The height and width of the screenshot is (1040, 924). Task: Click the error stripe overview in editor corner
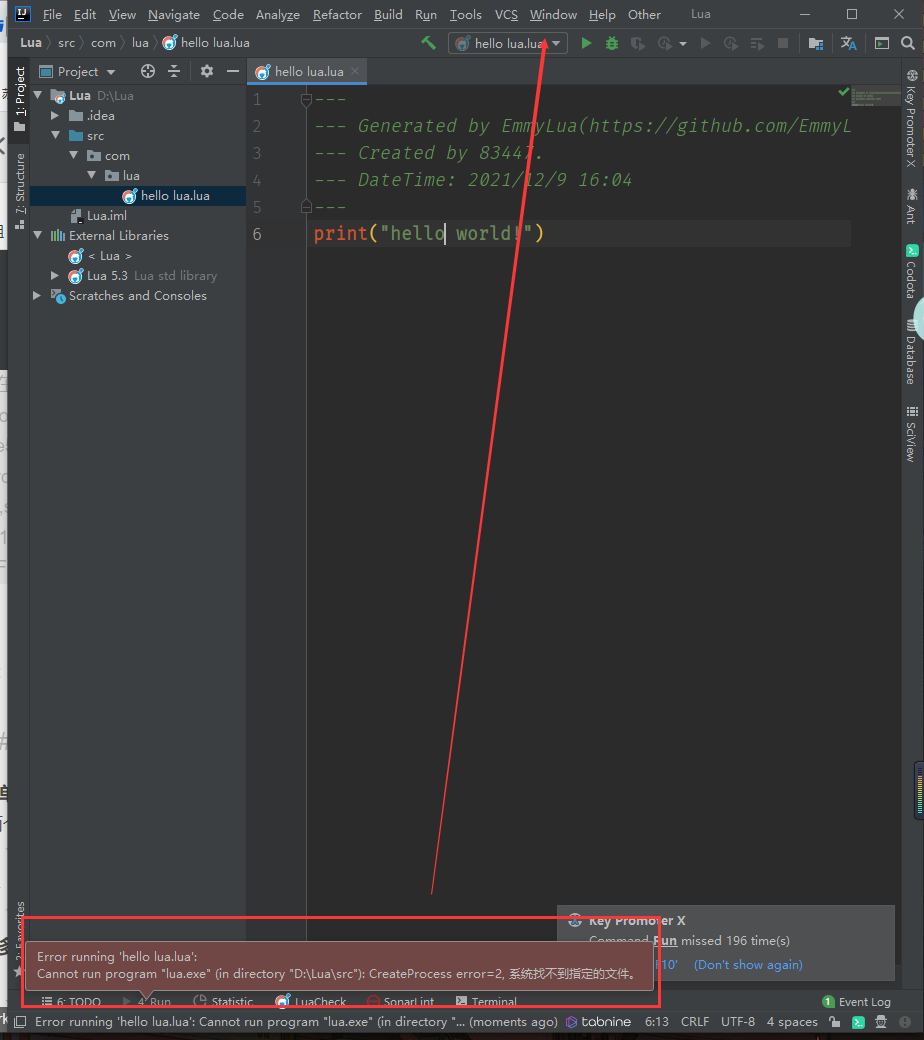point(876,97)
